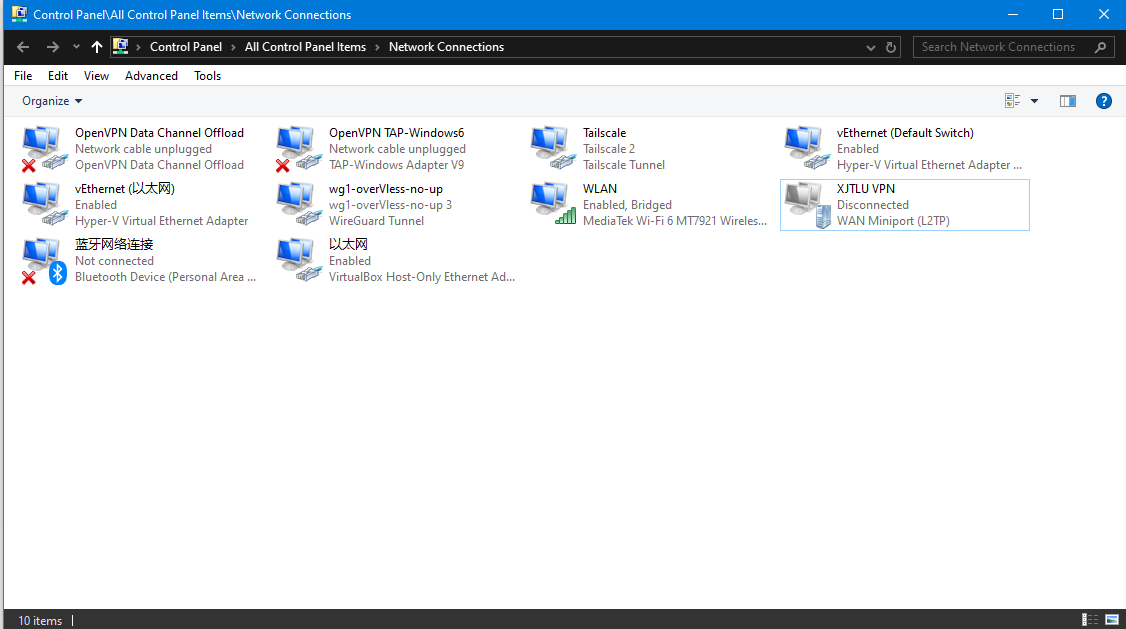Toggle the preview pane icon
This screenshot has width=1126, height=629.
point(1068,101)
